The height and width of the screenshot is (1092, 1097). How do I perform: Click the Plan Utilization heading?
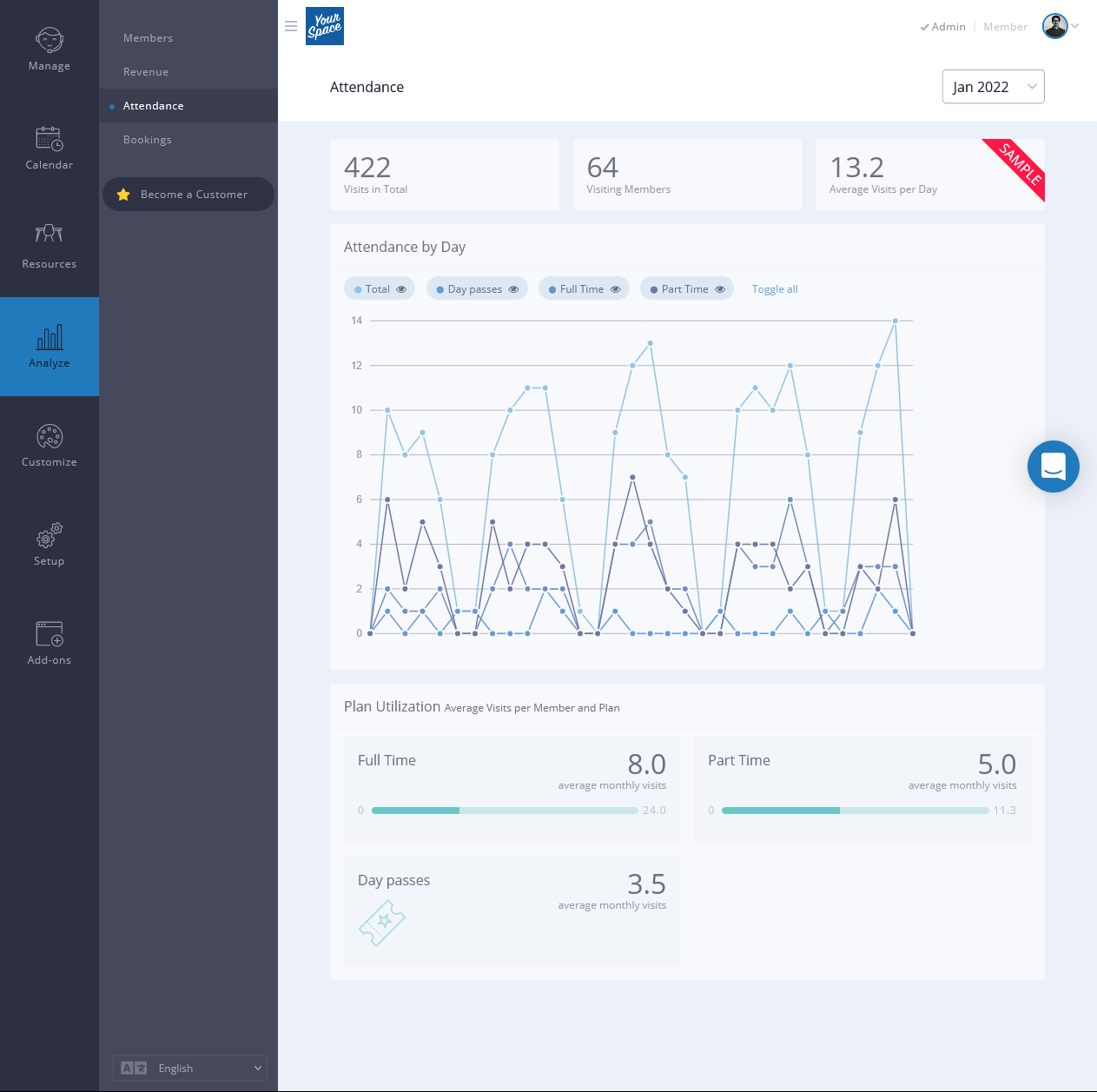393,706
